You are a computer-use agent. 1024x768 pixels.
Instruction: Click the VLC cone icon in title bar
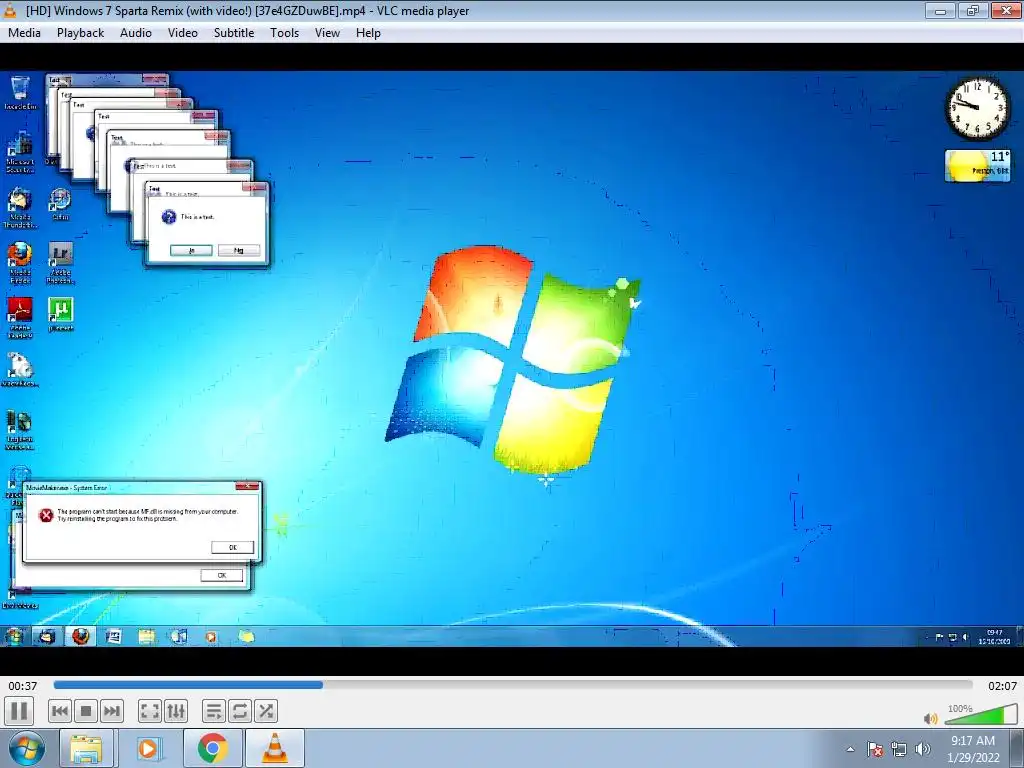point(10,10)
